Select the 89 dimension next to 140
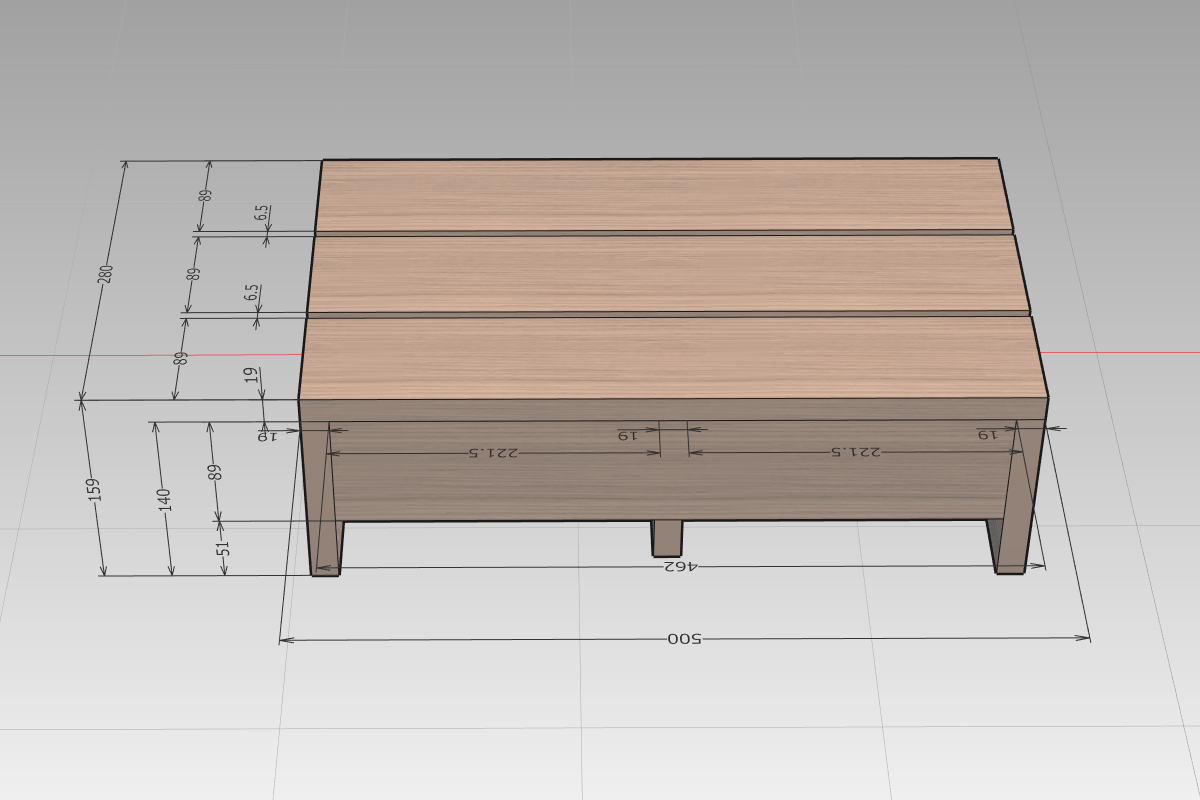 (215, 471)
